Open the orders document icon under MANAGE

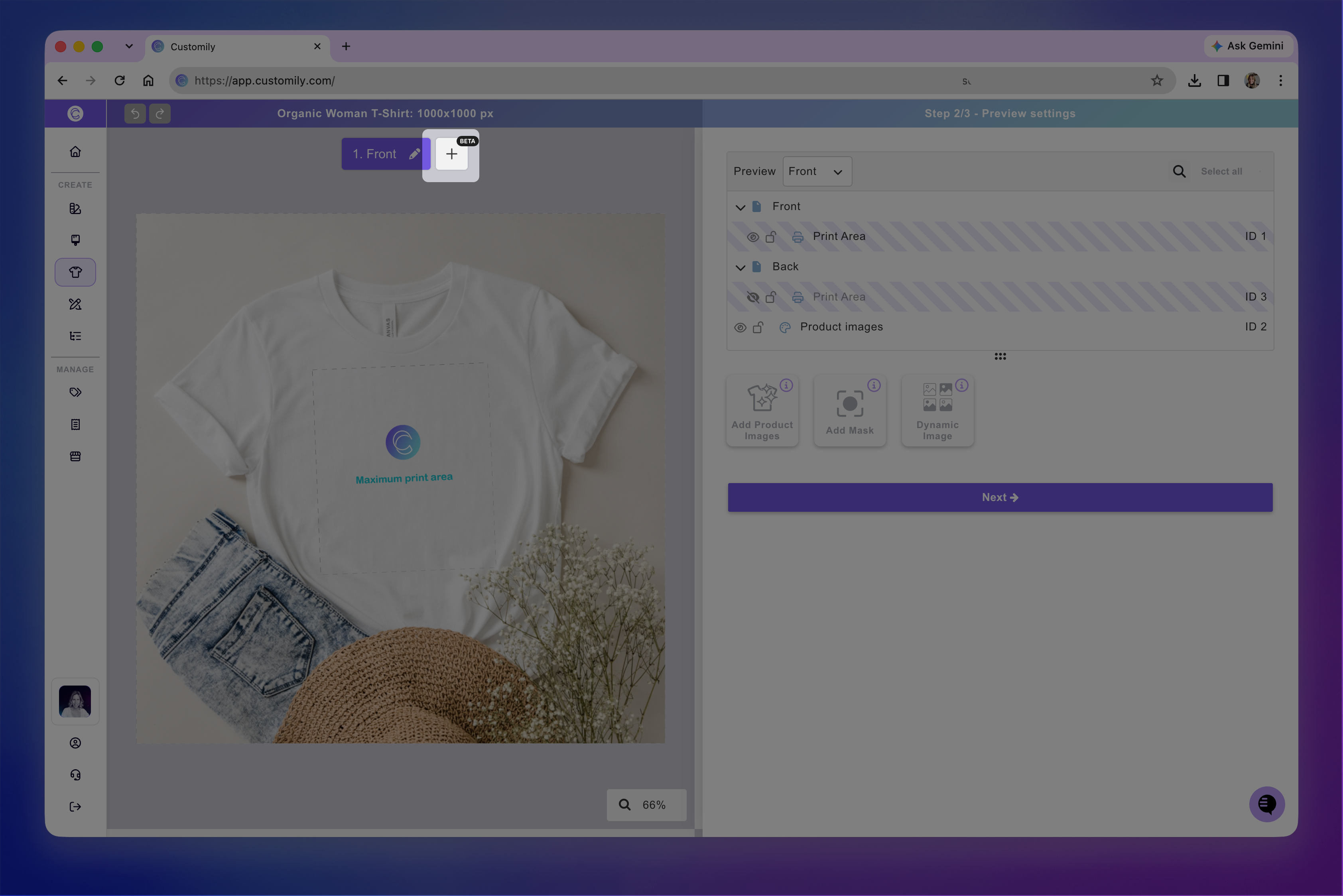(75, 424)
